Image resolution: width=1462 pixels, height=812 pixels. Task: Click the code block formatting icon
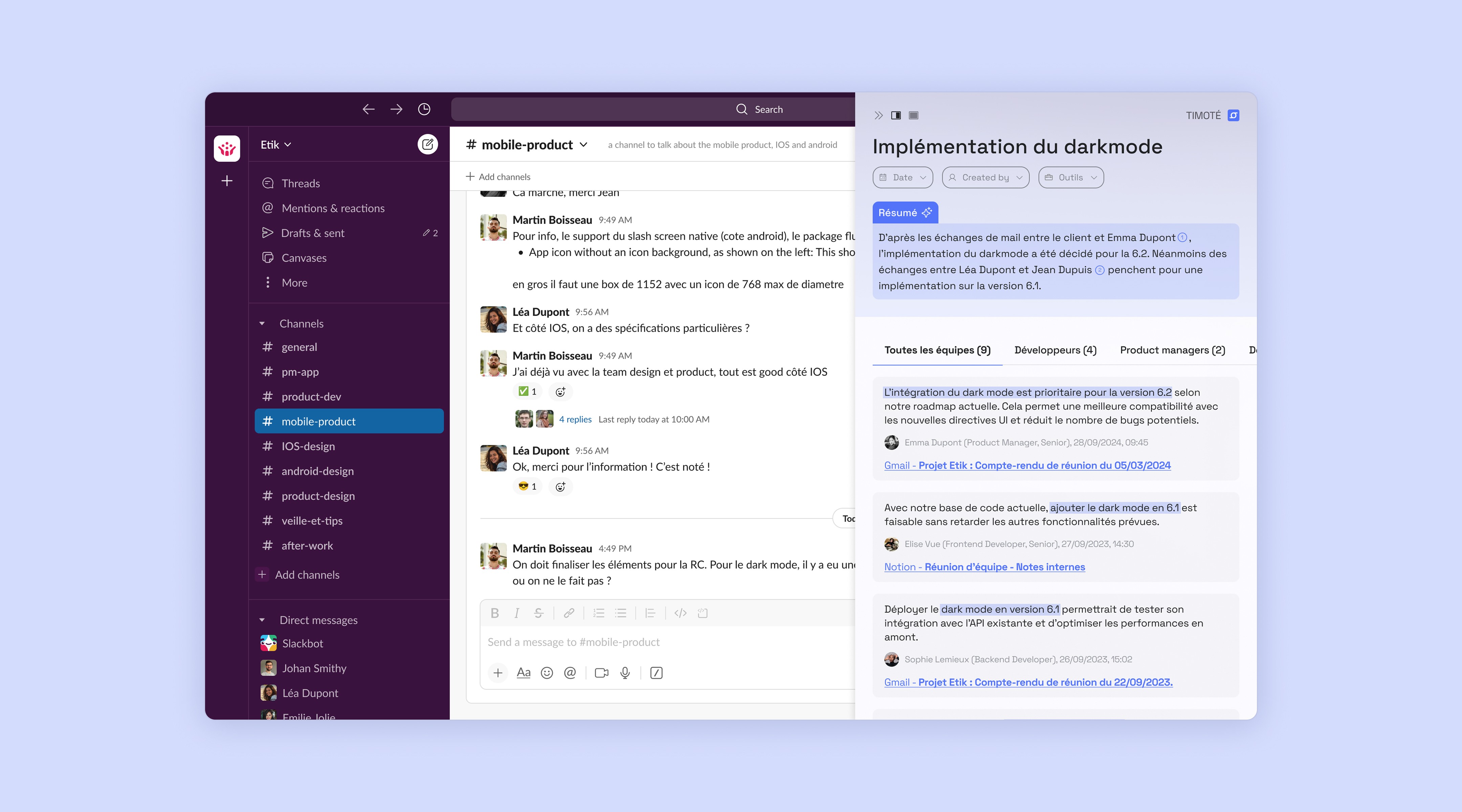[702, 613]
